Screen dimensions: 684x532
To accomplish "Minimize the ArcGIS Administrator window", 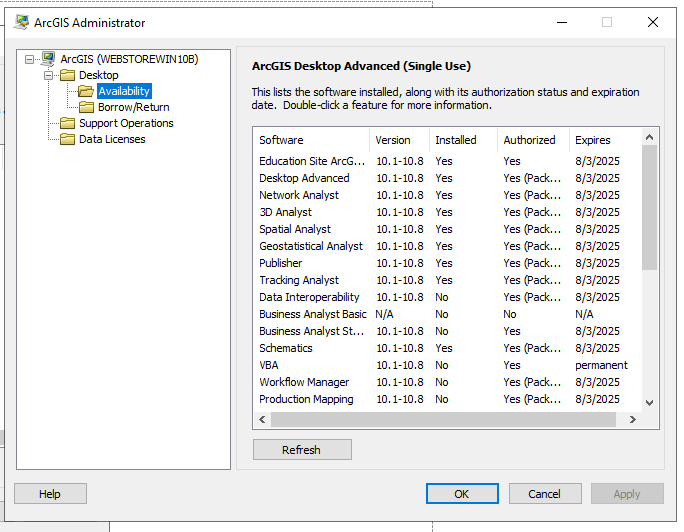I will (562, 22).
